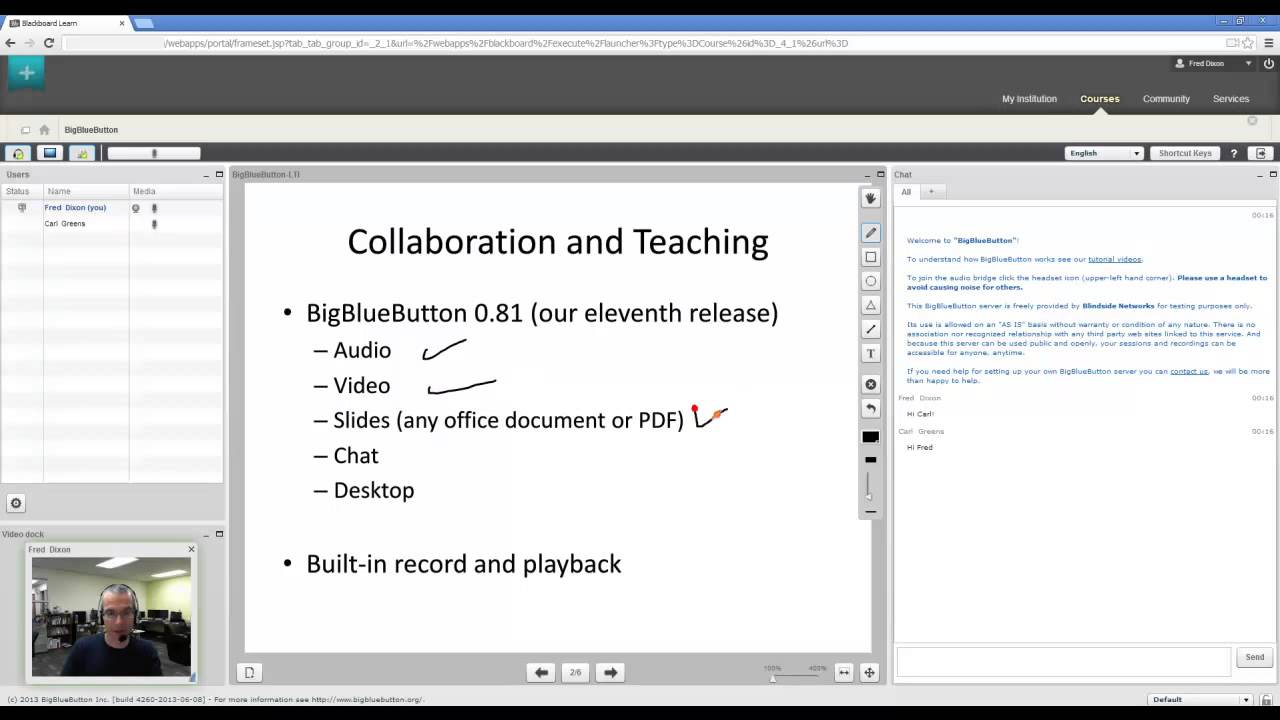Screen dimensions: 1280x720
Task: Click the share desktop icon
Action: [x=50, y=153]
